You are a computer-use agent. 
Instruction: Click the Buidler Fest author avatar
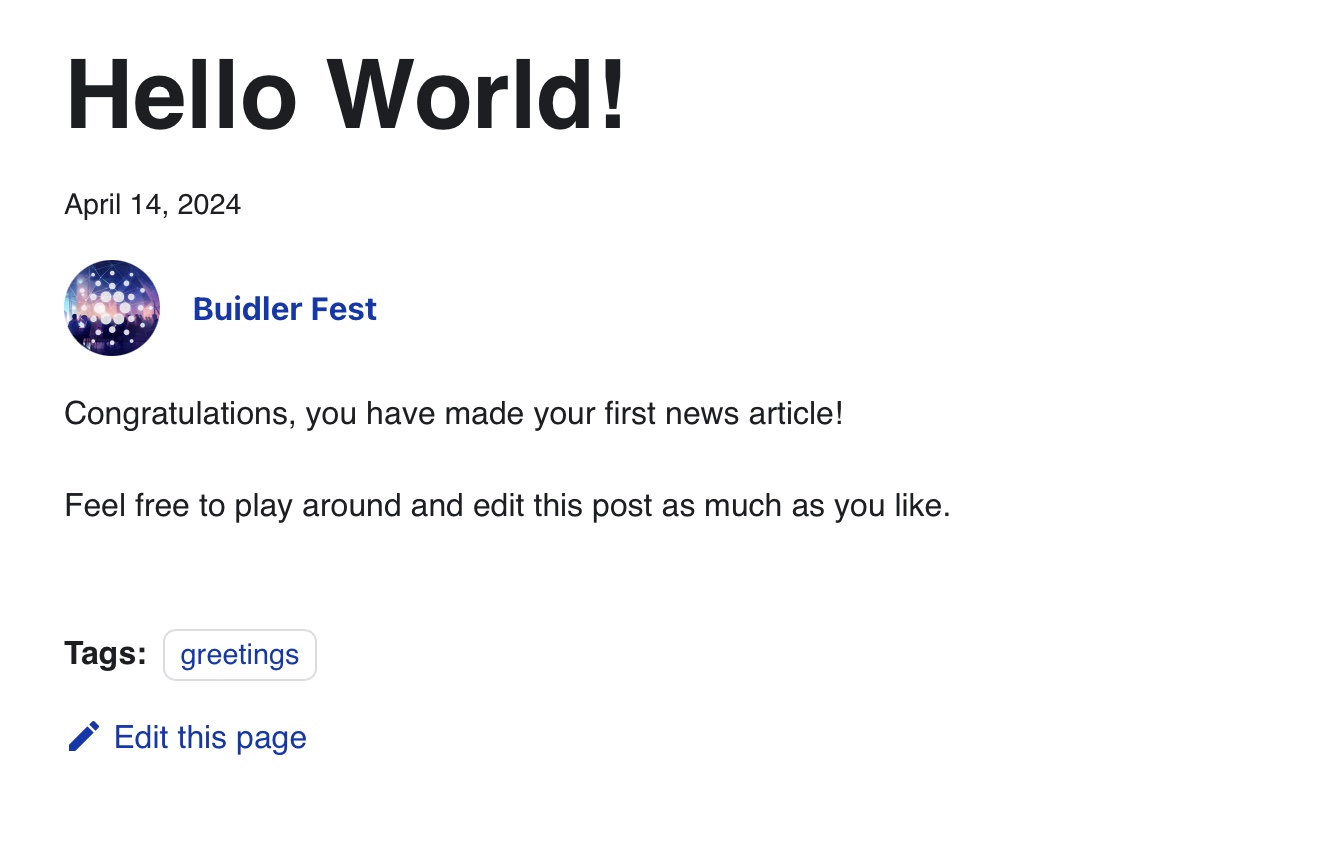(112, 308)
